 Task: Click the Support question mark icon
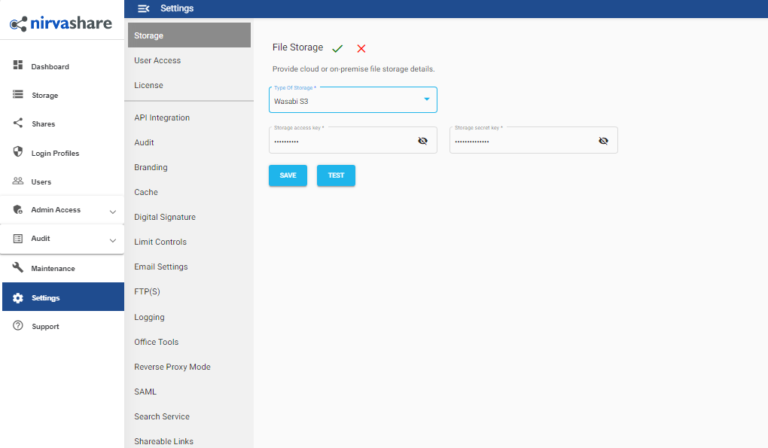(x=18, y=326)
